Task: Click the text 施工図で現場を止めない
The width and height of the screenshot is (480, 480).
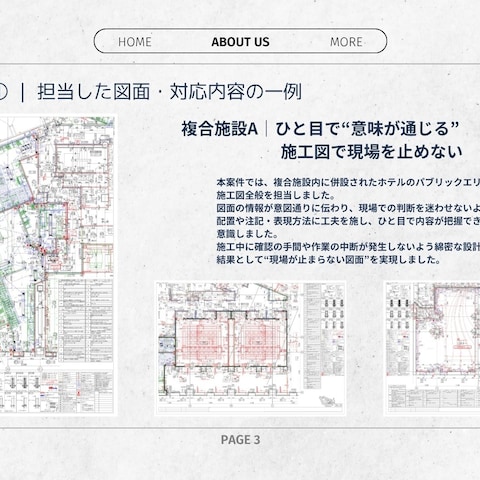Action: pyautogui.click(x=371, y=152)
